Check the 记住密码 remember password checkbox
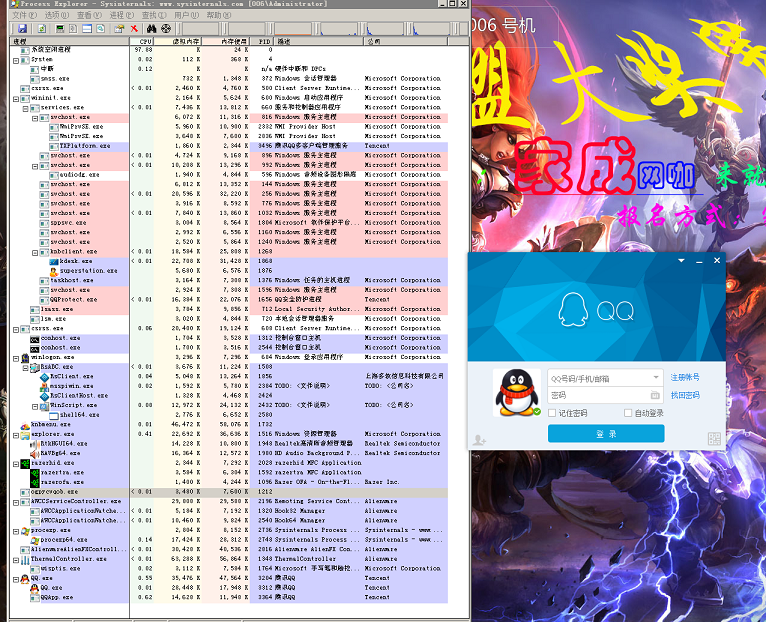The width and height of the screenshot is (766, 622). 552,413
